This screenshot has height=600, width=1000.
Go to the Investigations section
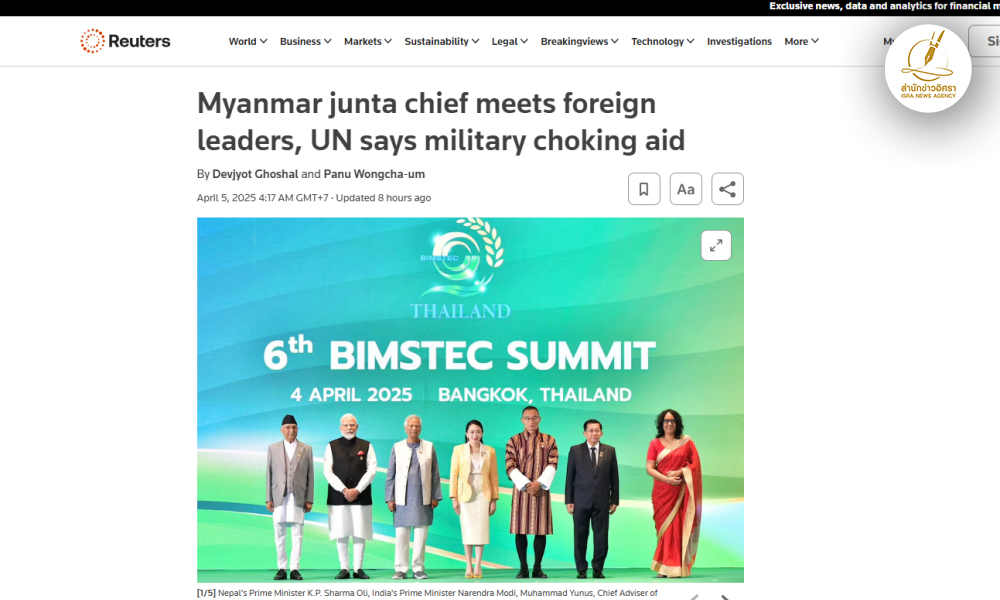click(739, 41)
